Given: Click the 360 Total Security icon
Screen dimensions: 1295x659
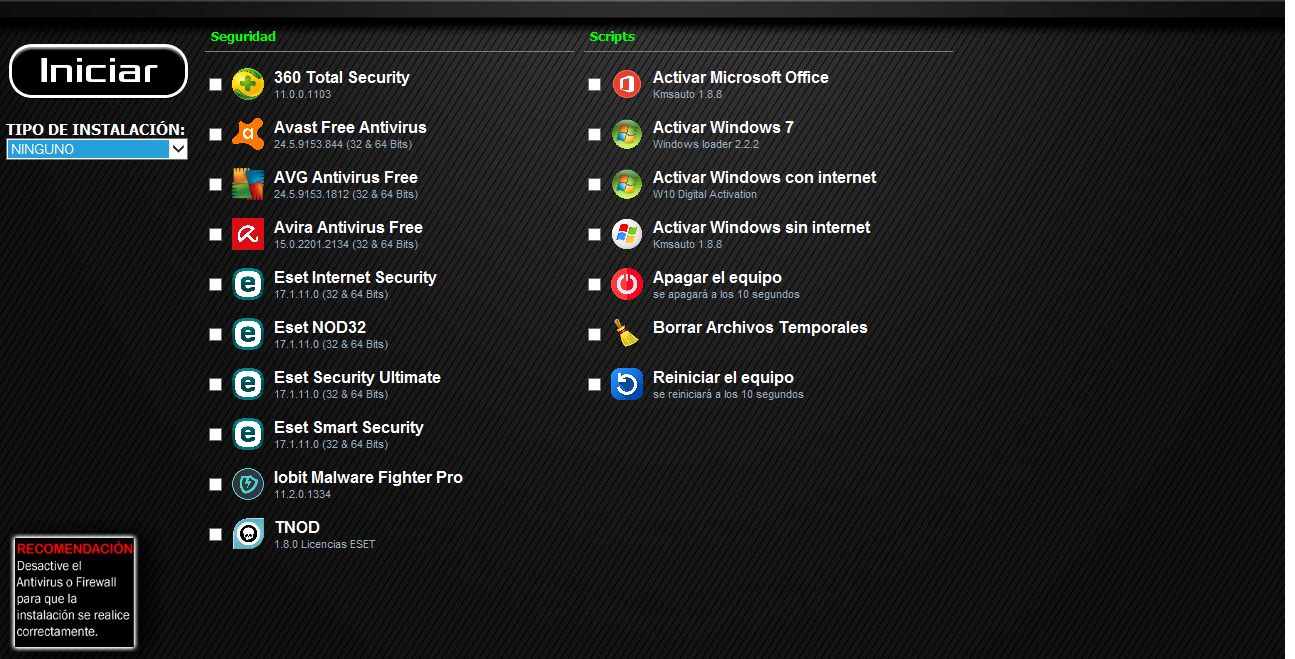Looking at the screenshot, I should [x=247, y=84].
